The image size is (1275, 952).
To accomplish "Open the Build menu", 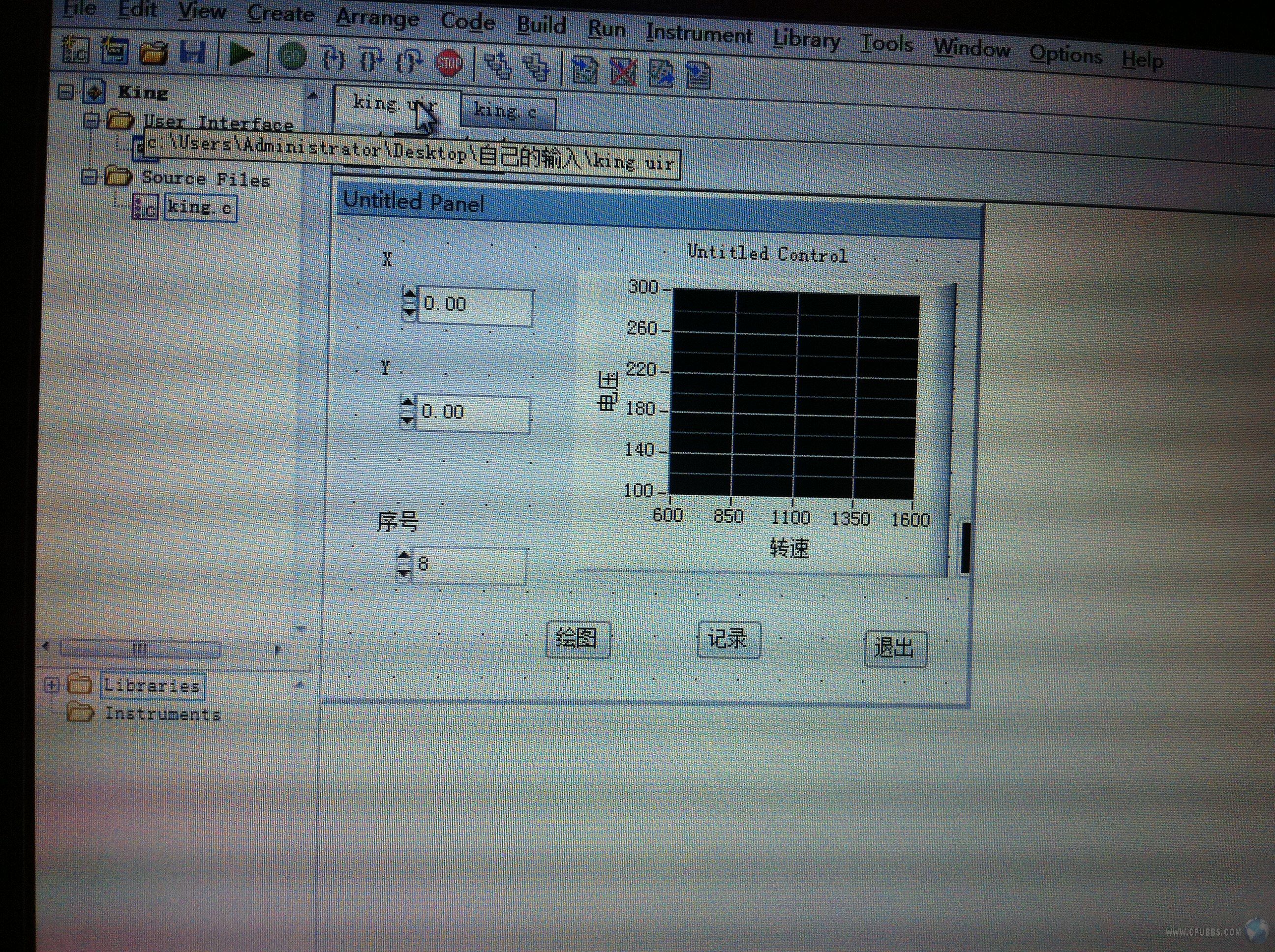I will [541, 26].
